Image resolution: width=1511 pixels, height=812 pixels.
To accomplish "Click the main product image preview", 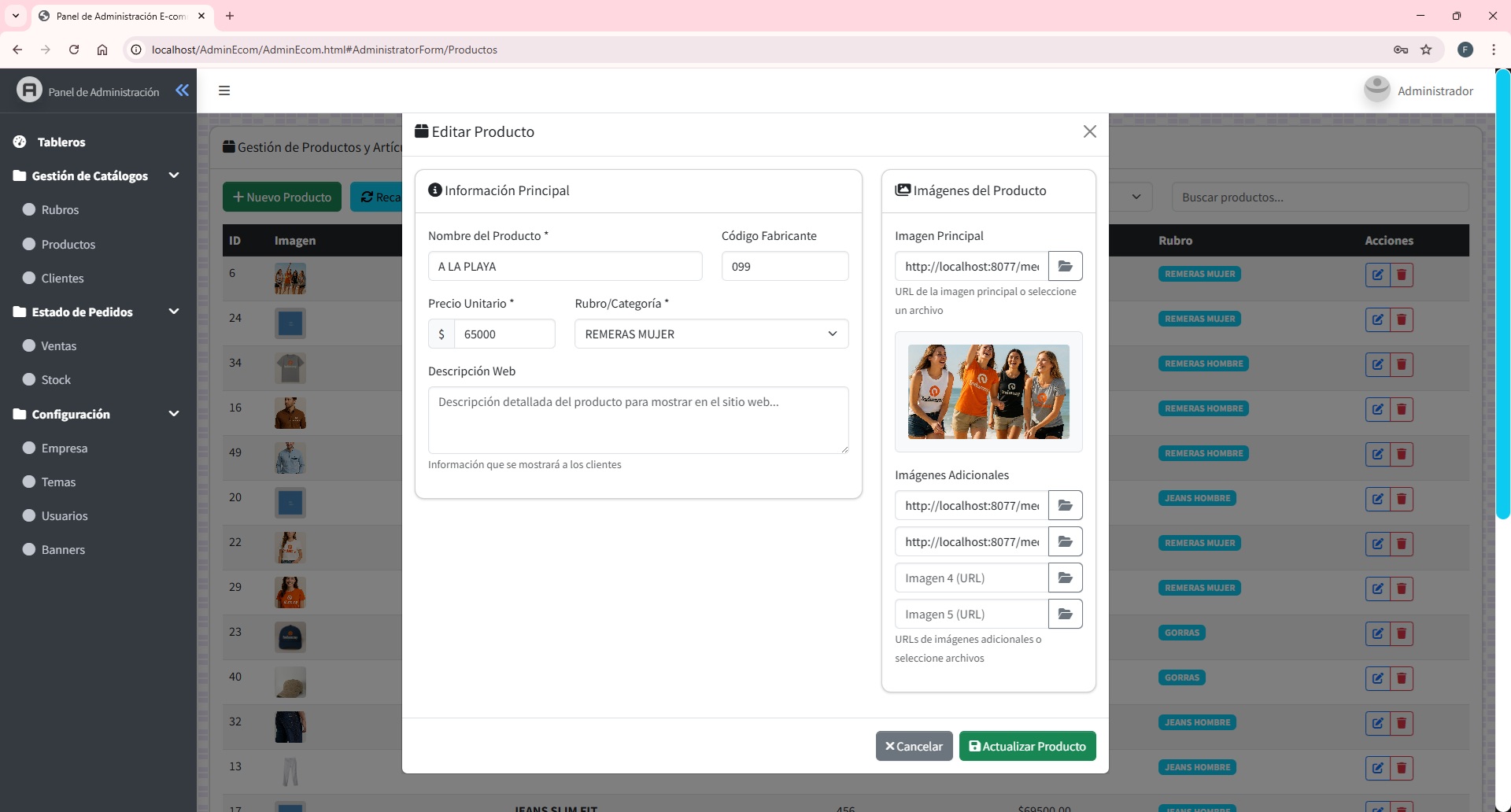I will pyautogui.click(x=988, y=391).
